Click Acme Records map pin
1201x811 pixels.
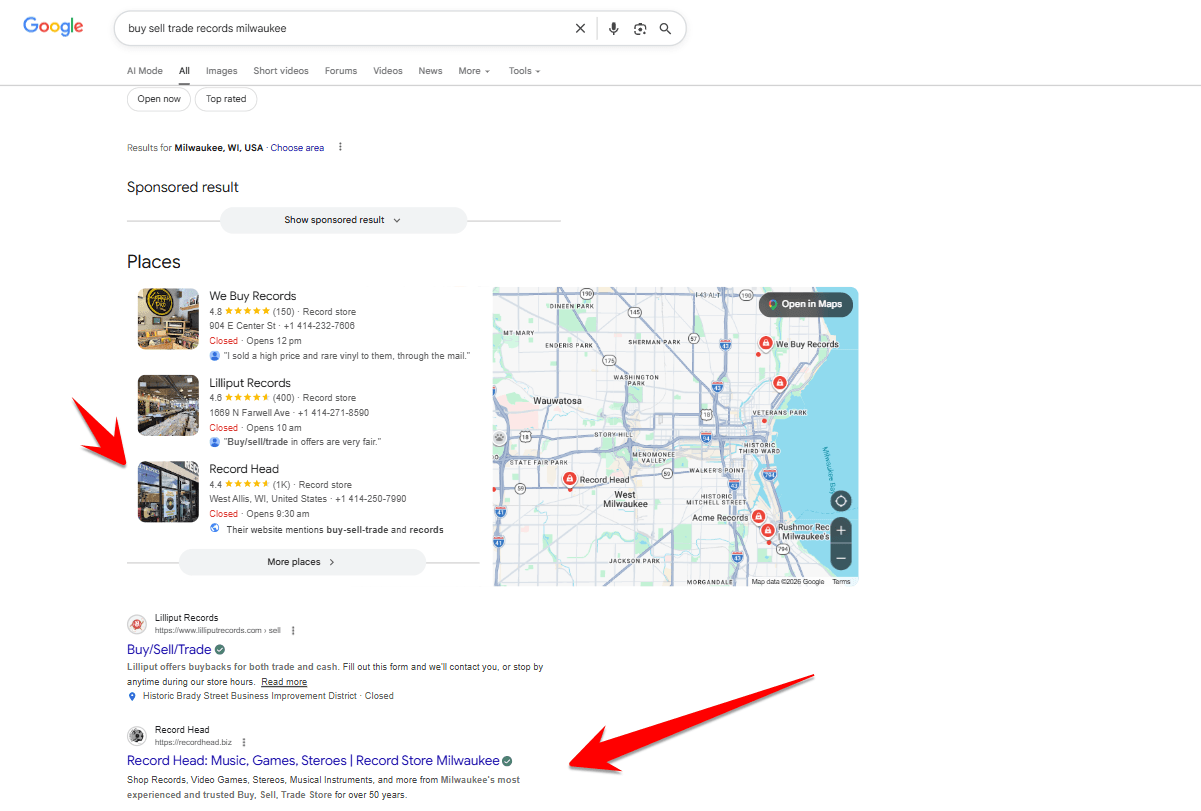tap(757, 517)
